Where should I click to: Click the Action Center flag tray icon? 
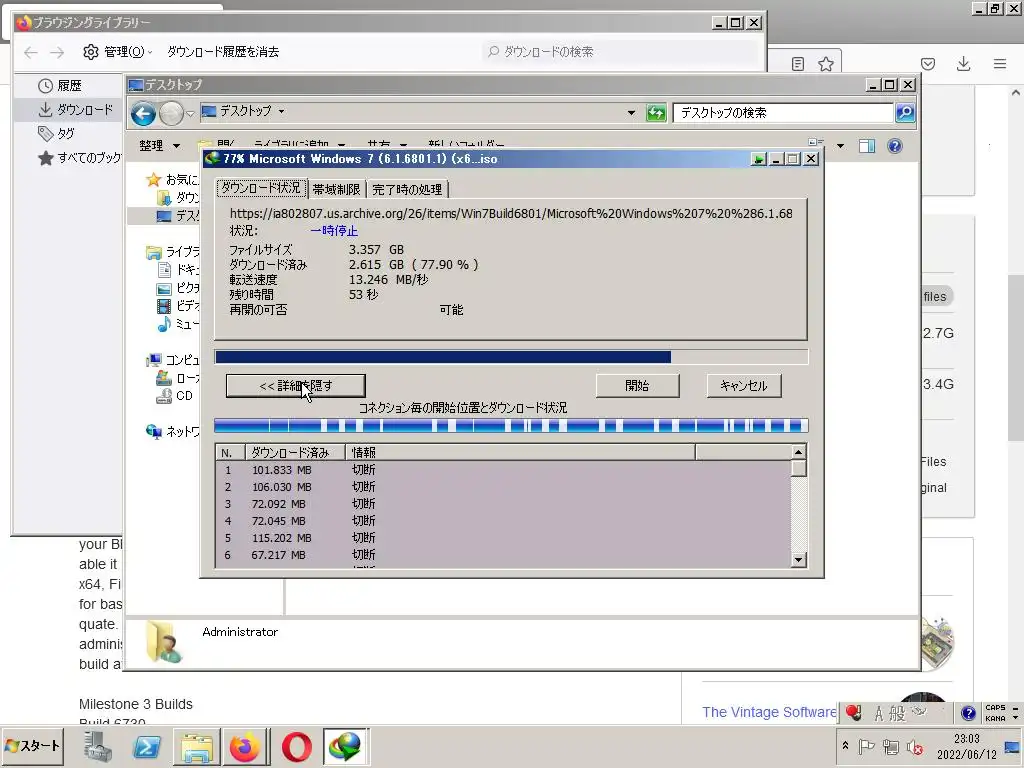coord(866,746)
